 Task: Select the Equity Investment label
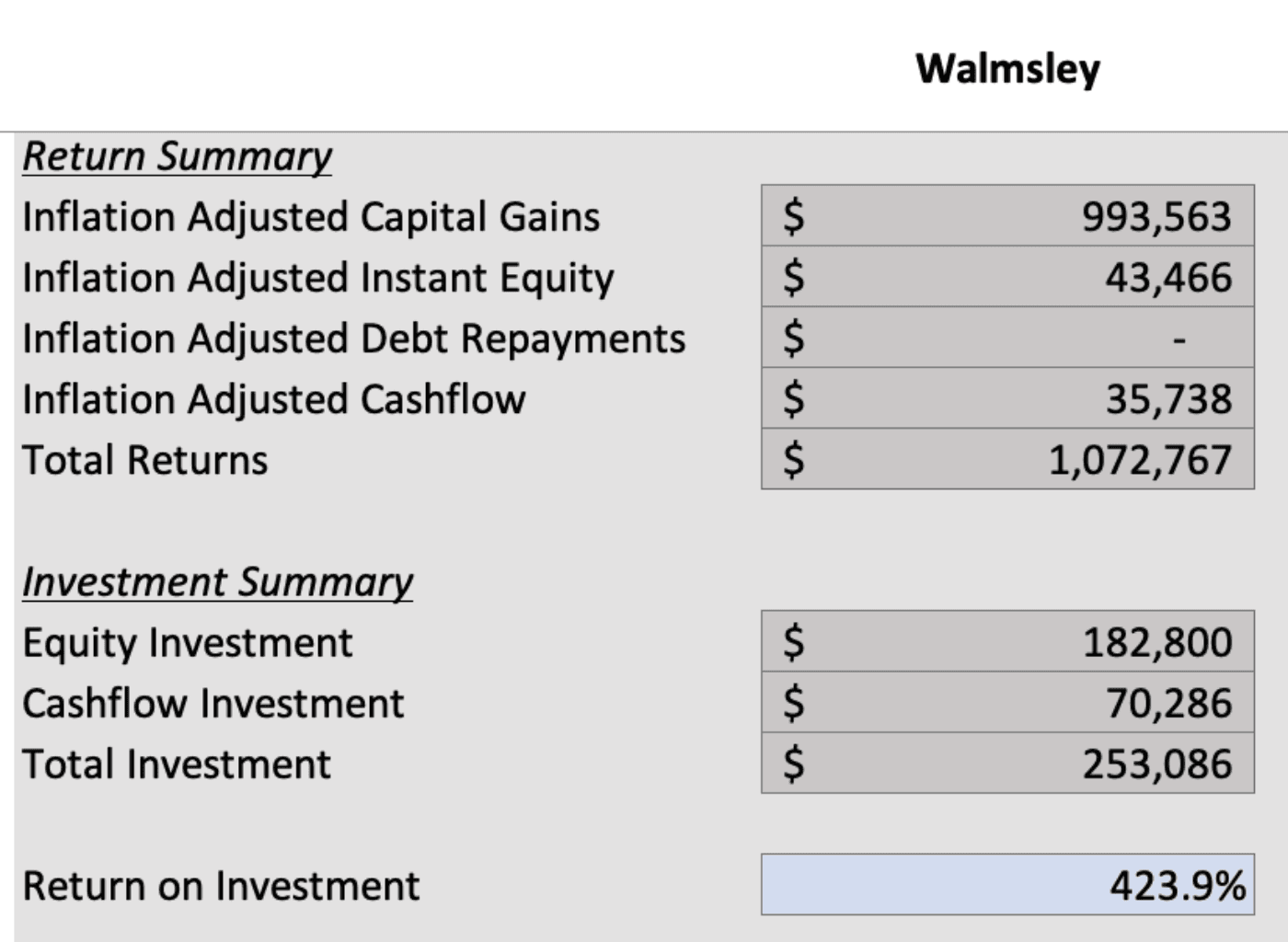[187, 643]
